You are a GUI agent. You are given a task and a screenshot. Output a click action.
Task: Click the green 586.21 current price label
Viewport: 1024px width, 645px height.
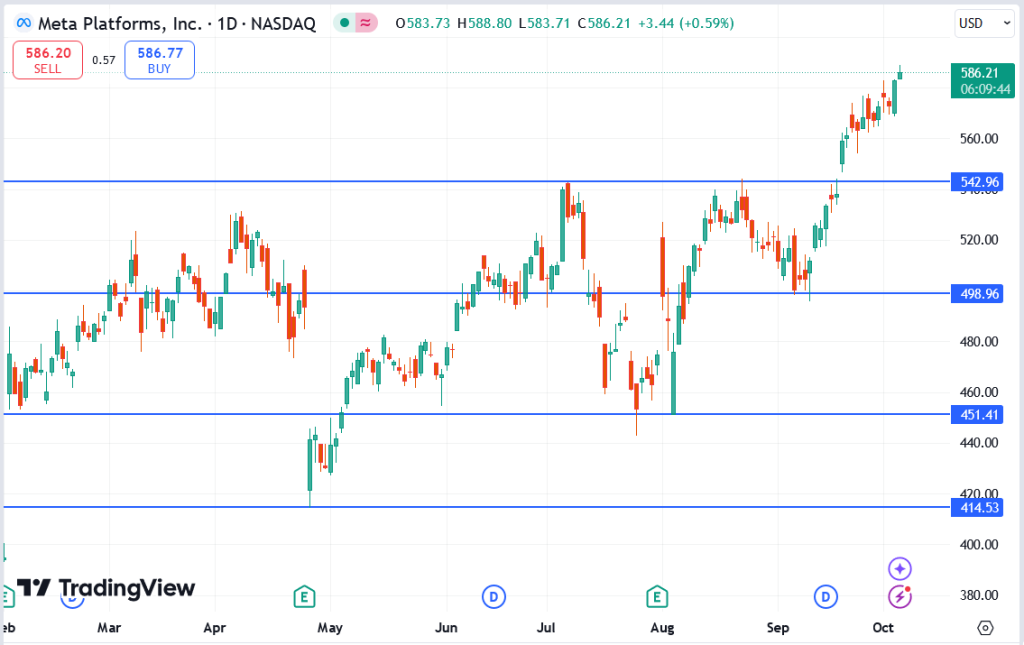point(983,81)
